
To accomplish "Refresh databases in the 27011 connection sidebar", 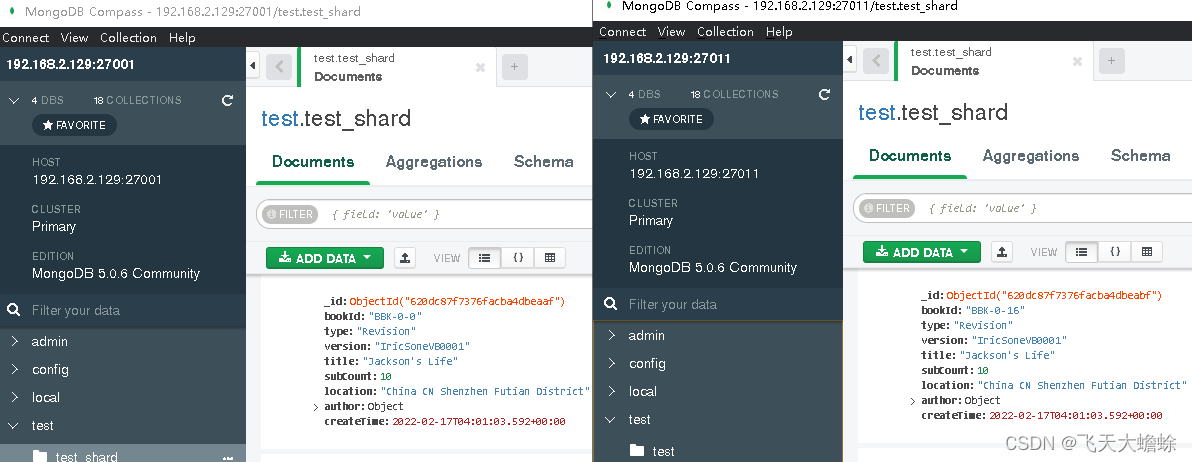I will [x=824, y=95].
